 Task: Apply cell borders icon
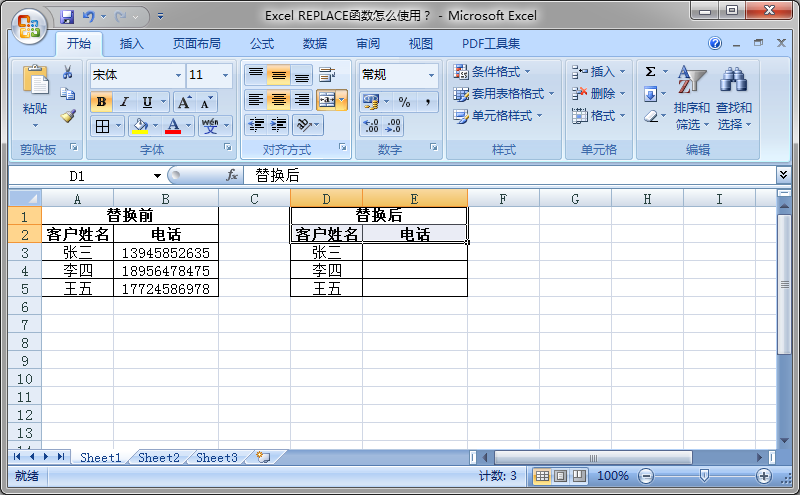102,126
